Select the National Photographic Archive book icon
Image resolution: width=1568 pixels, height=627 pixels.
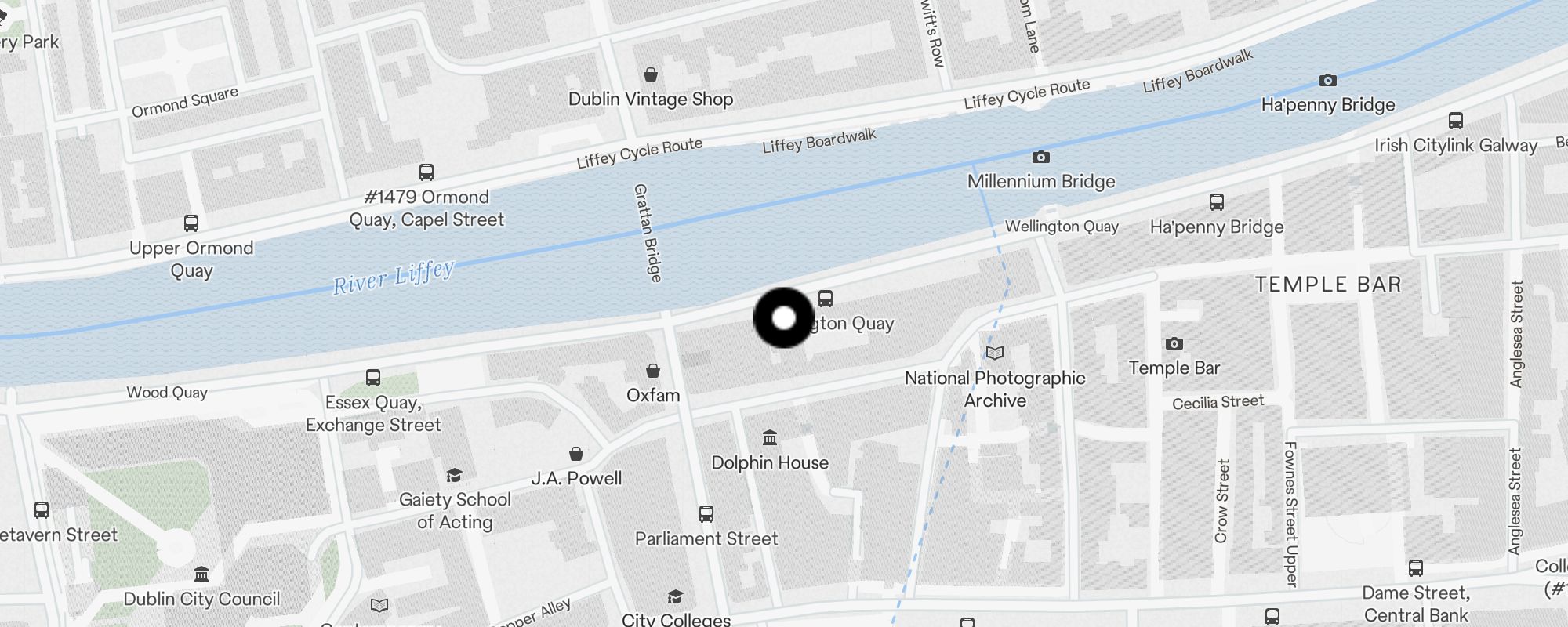tap(995, 353)
